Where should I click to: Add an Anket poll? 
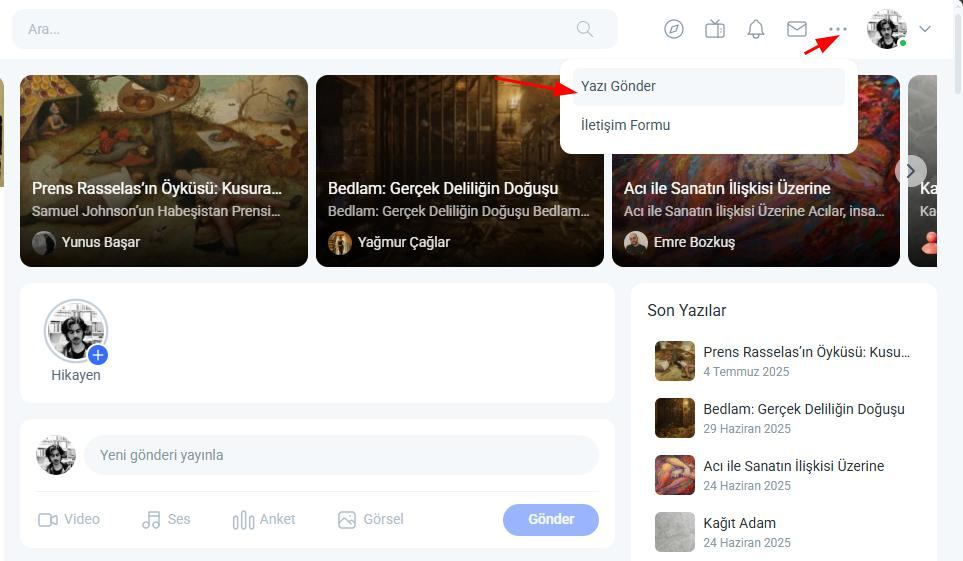[264, 519]
